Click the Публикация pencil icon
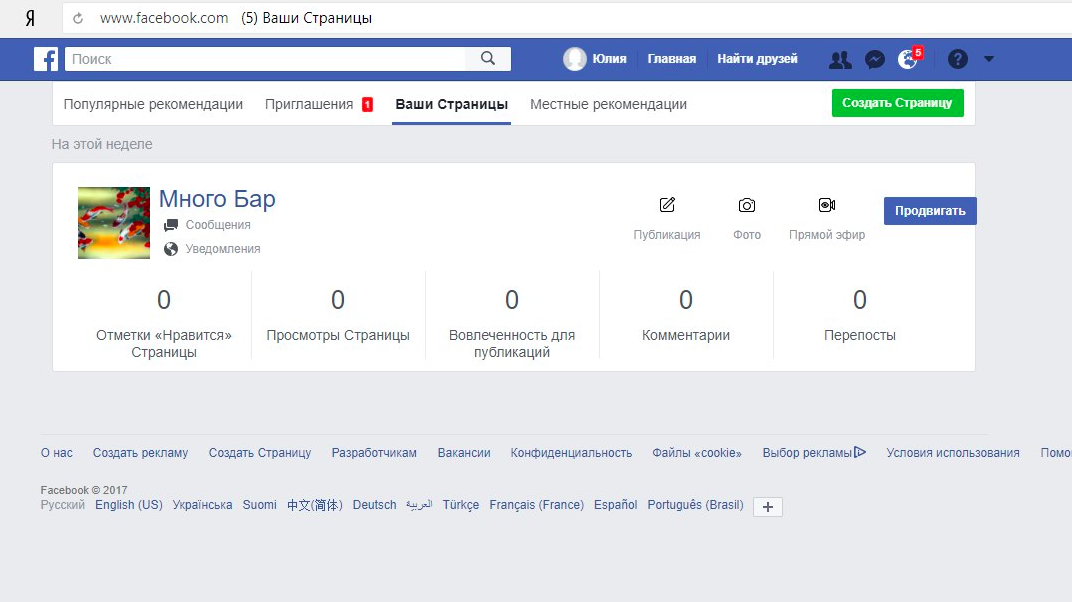This screenshot has width=1072, height=602. (667, 205)
